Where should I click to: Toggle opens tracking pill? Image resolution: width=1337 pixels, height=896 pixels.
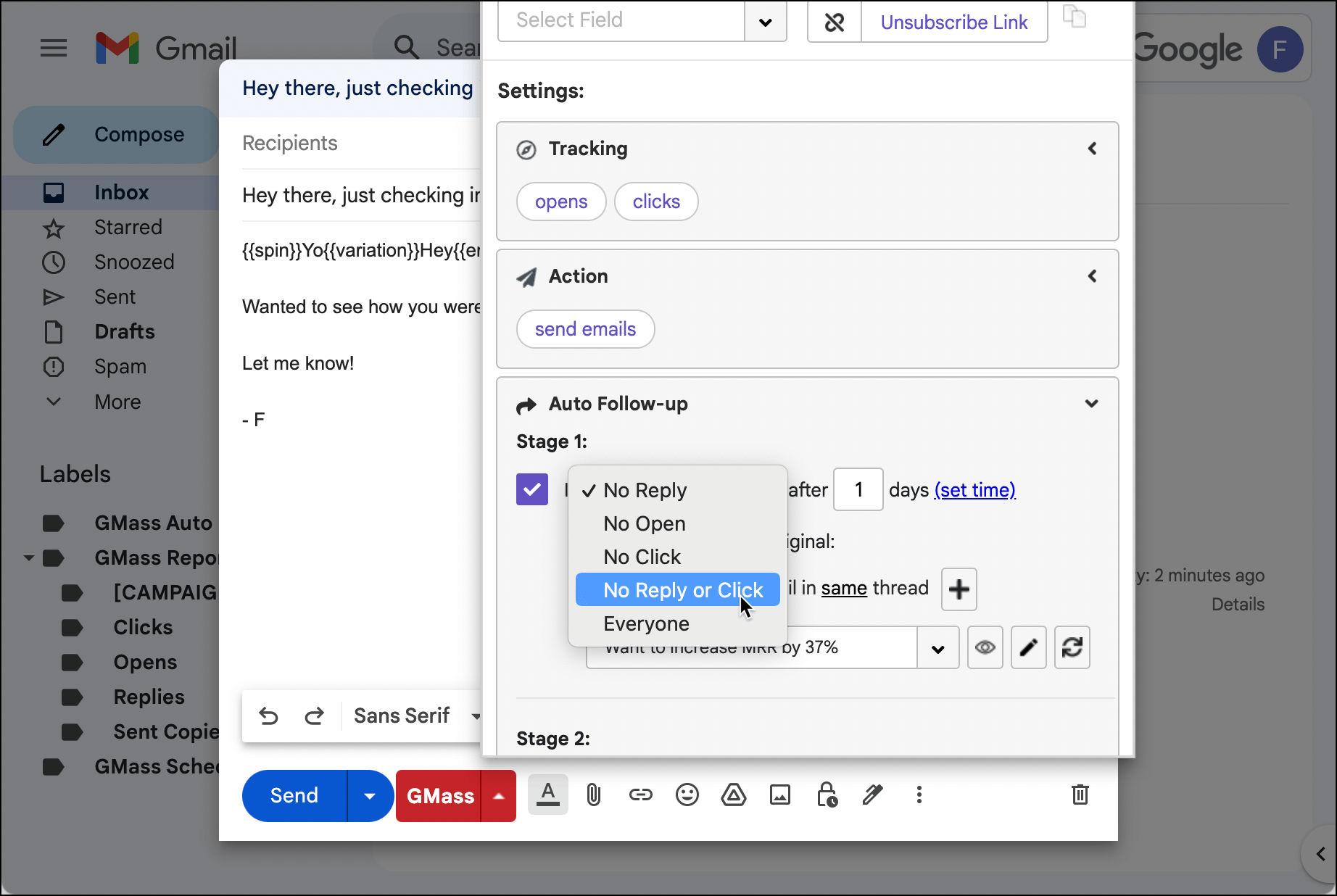[x=561, y=202]
